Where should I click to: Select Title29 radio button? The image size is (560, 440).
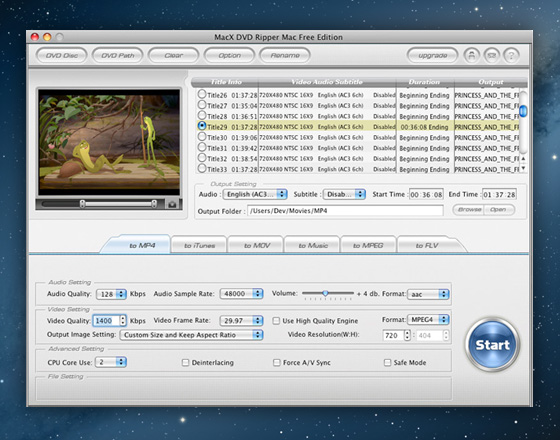202,126
